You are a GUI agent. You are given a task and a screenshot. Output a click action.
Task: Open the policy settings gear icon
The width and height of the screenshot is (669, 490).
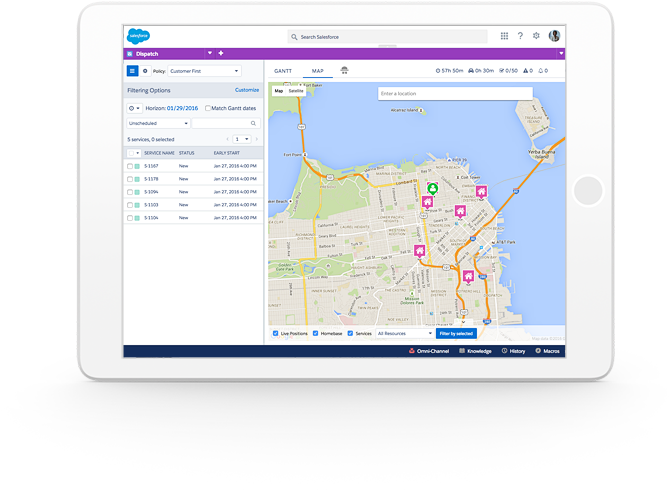[145, 71]
